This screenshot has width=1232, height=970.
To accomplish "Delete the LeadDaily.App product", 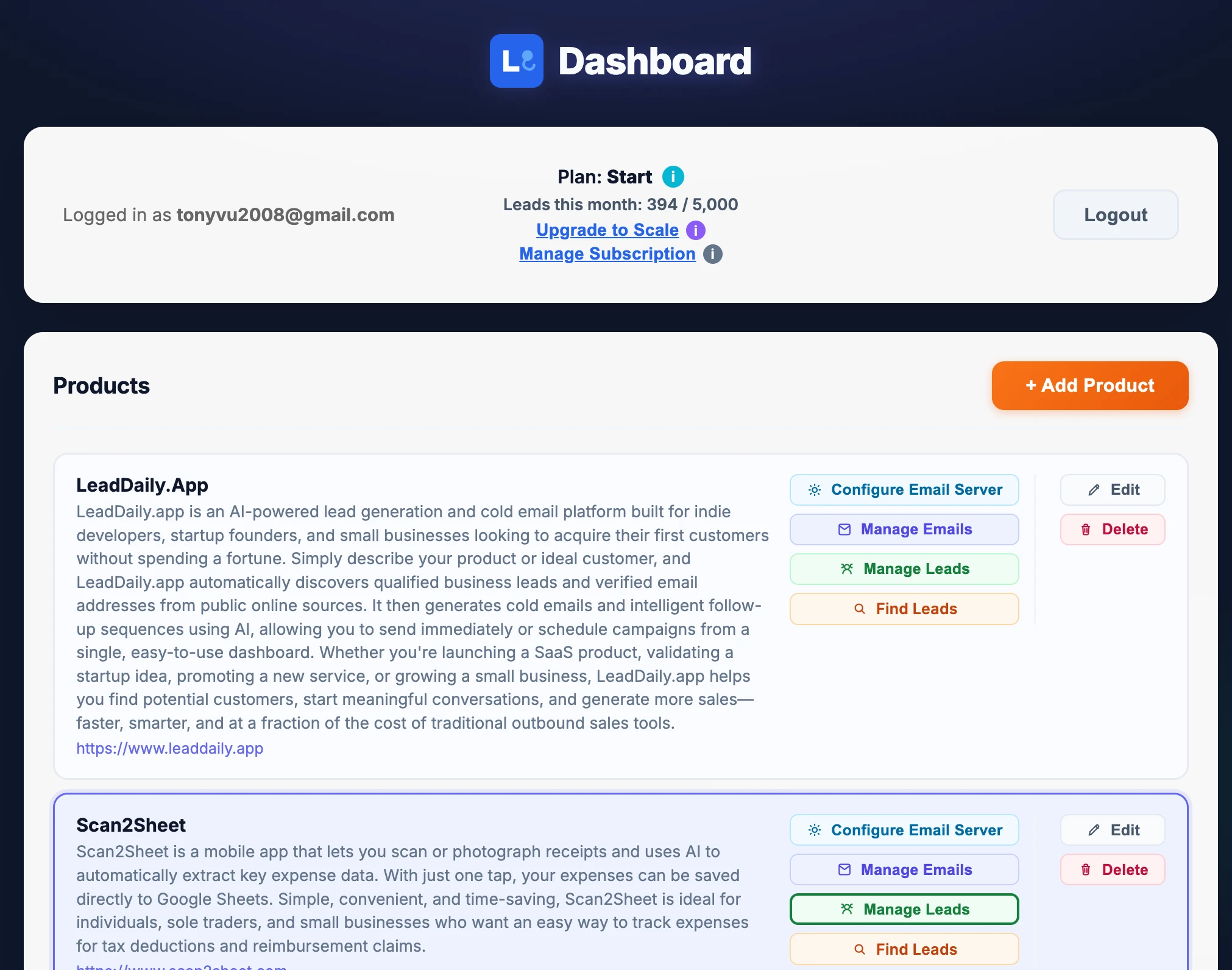I will click(1113, 529).
